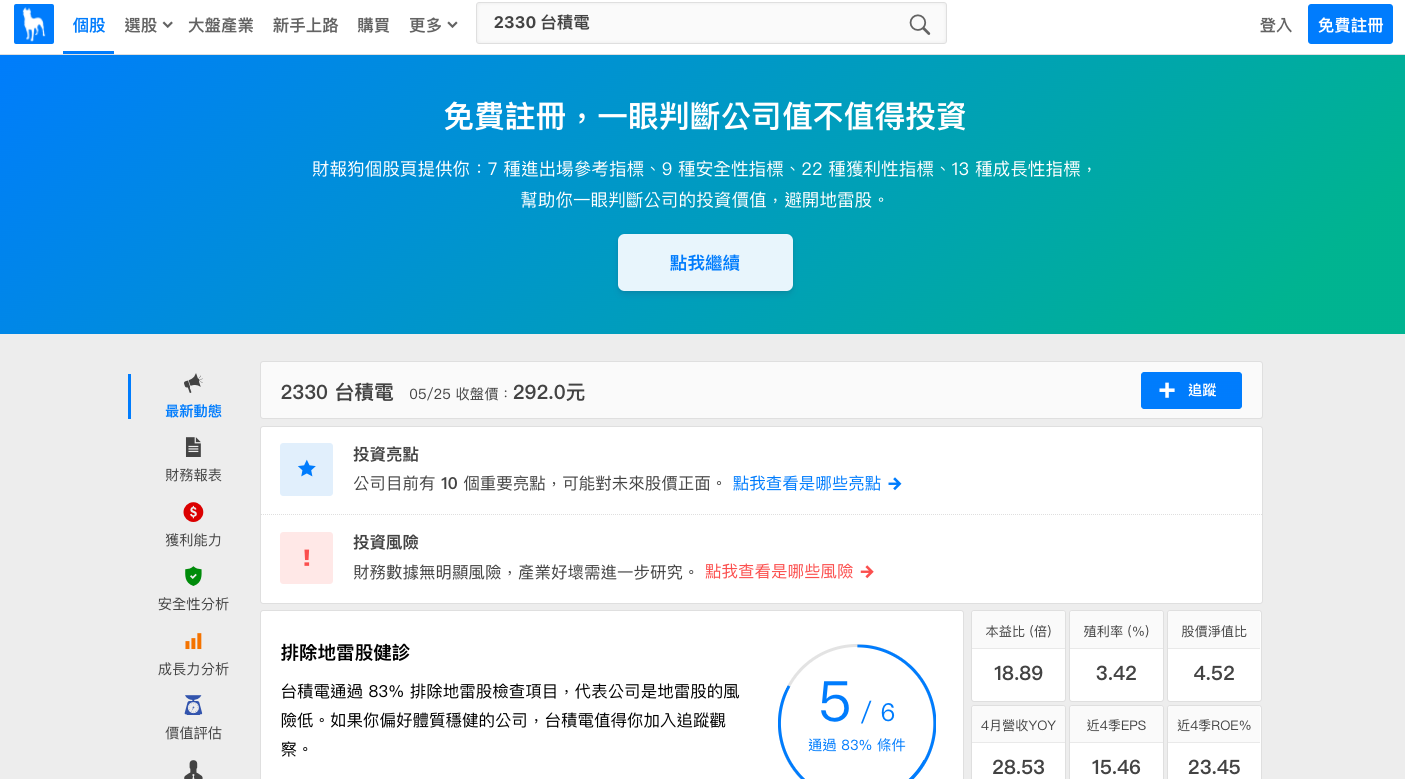Click the 財務報表 sidebar label

(193, 475)
